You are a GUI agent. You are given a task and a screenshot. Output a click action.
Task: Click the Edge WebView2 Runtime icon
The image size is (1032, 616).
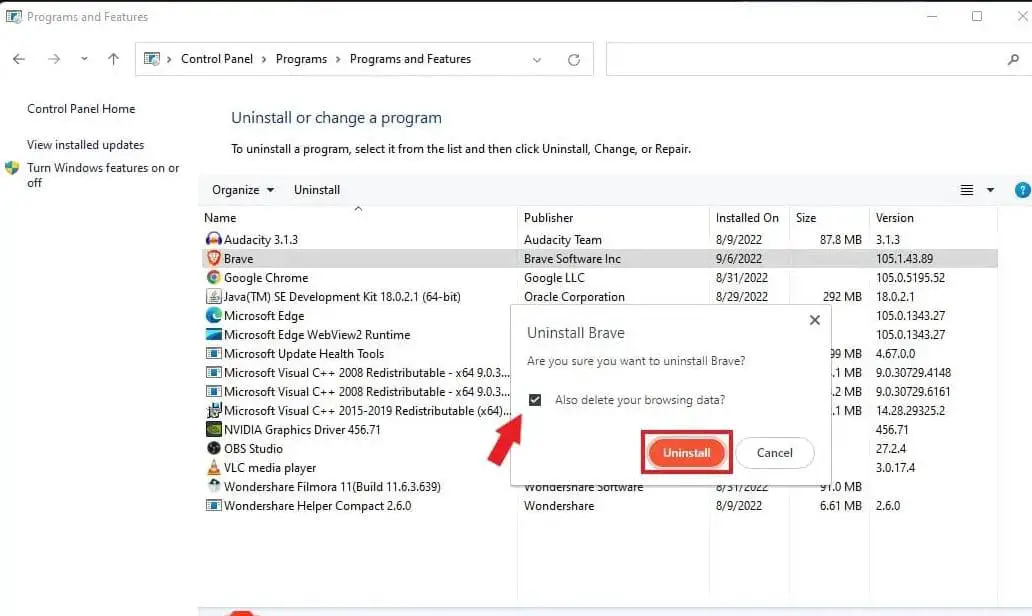213,334
